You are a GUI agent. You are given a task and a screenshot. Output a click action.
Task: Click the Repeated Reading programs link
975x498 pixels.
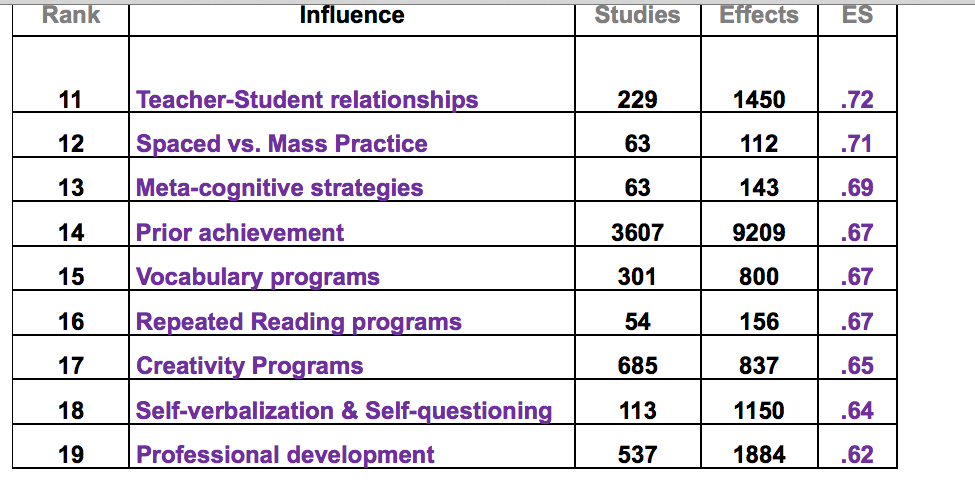(x=299, y=322)
